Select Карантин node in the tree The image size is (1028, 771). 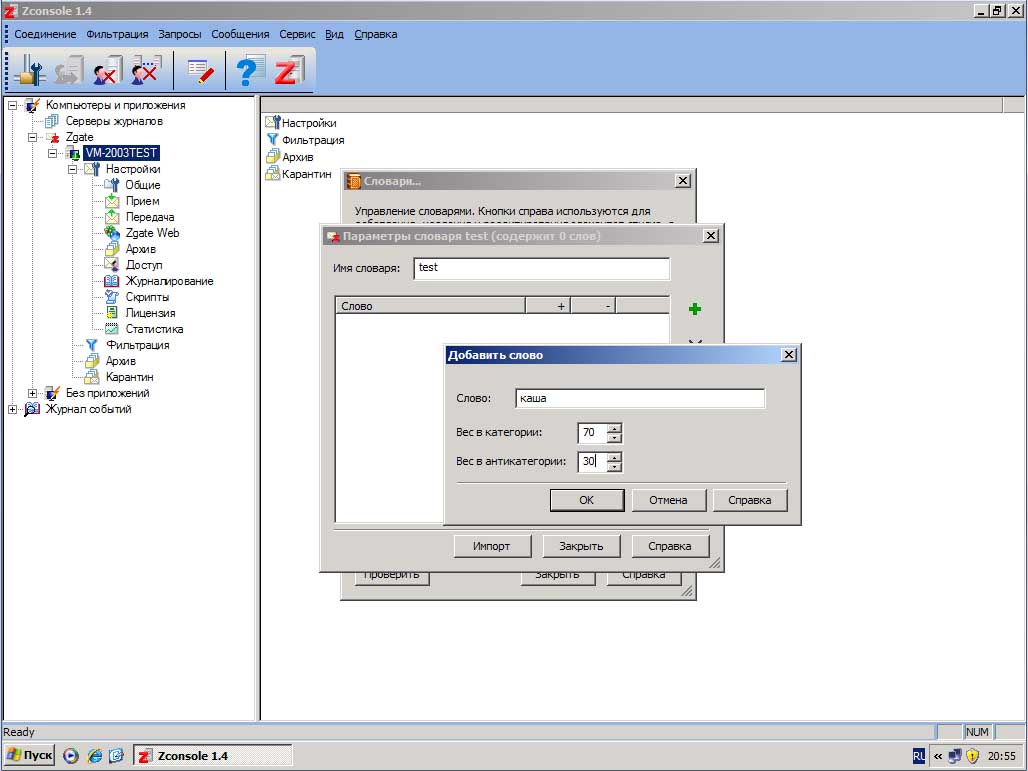[129, 377]
